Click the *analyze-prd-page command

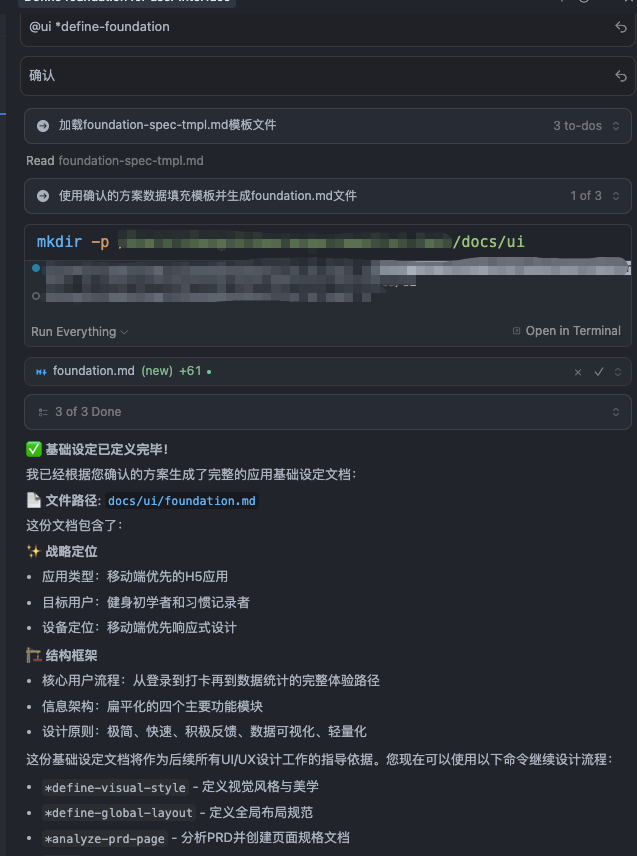(104, 839)
